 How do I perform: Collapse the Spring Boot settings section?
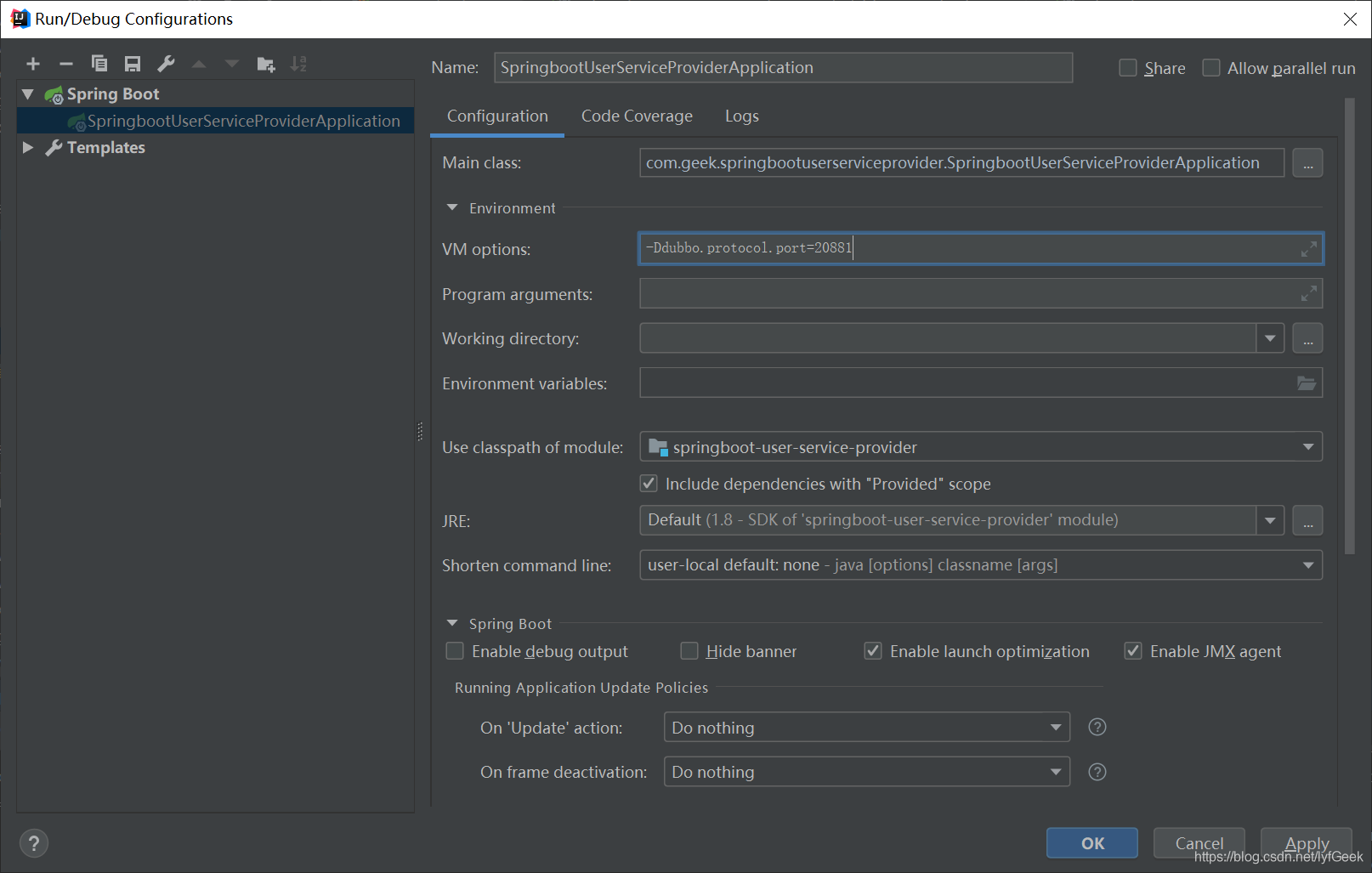pos(452,623)
